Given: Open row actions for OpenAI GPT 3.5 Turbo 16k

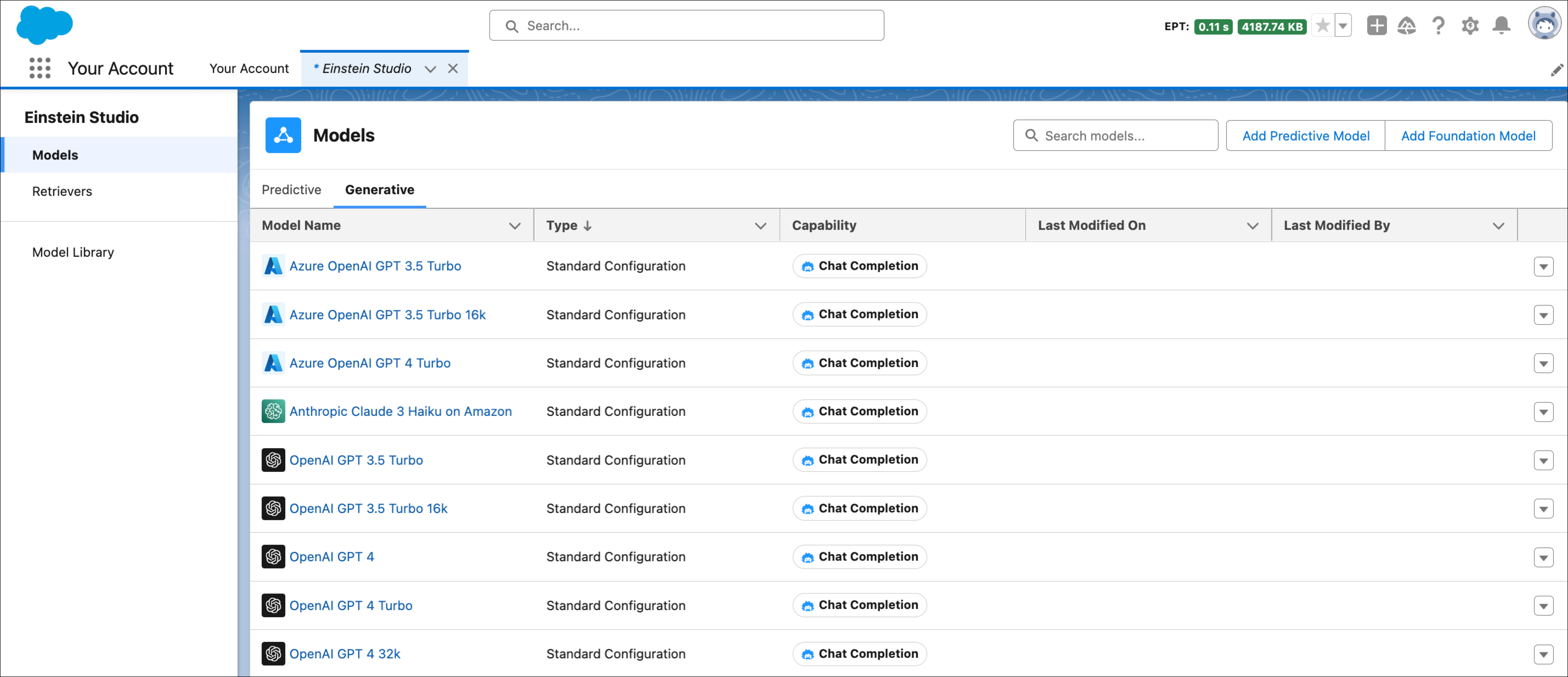Looking at the screenshot, I should [1544, 509].
